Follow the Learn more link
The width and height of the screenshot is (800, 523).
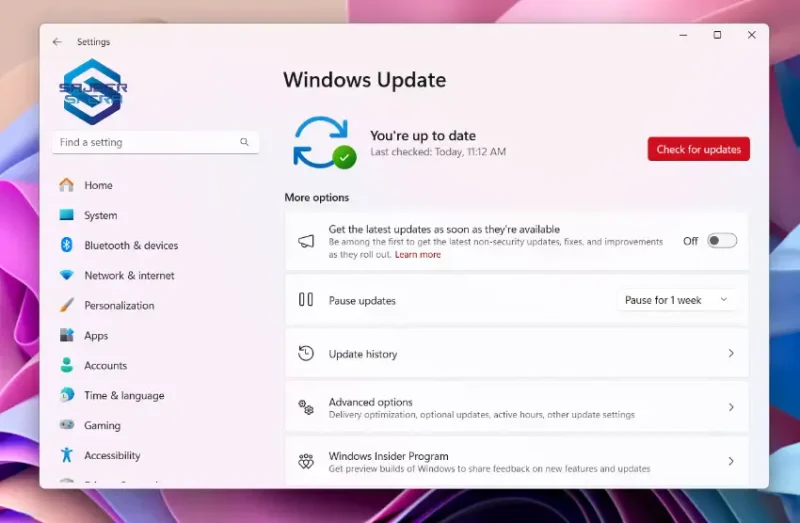tap(417, 255)
